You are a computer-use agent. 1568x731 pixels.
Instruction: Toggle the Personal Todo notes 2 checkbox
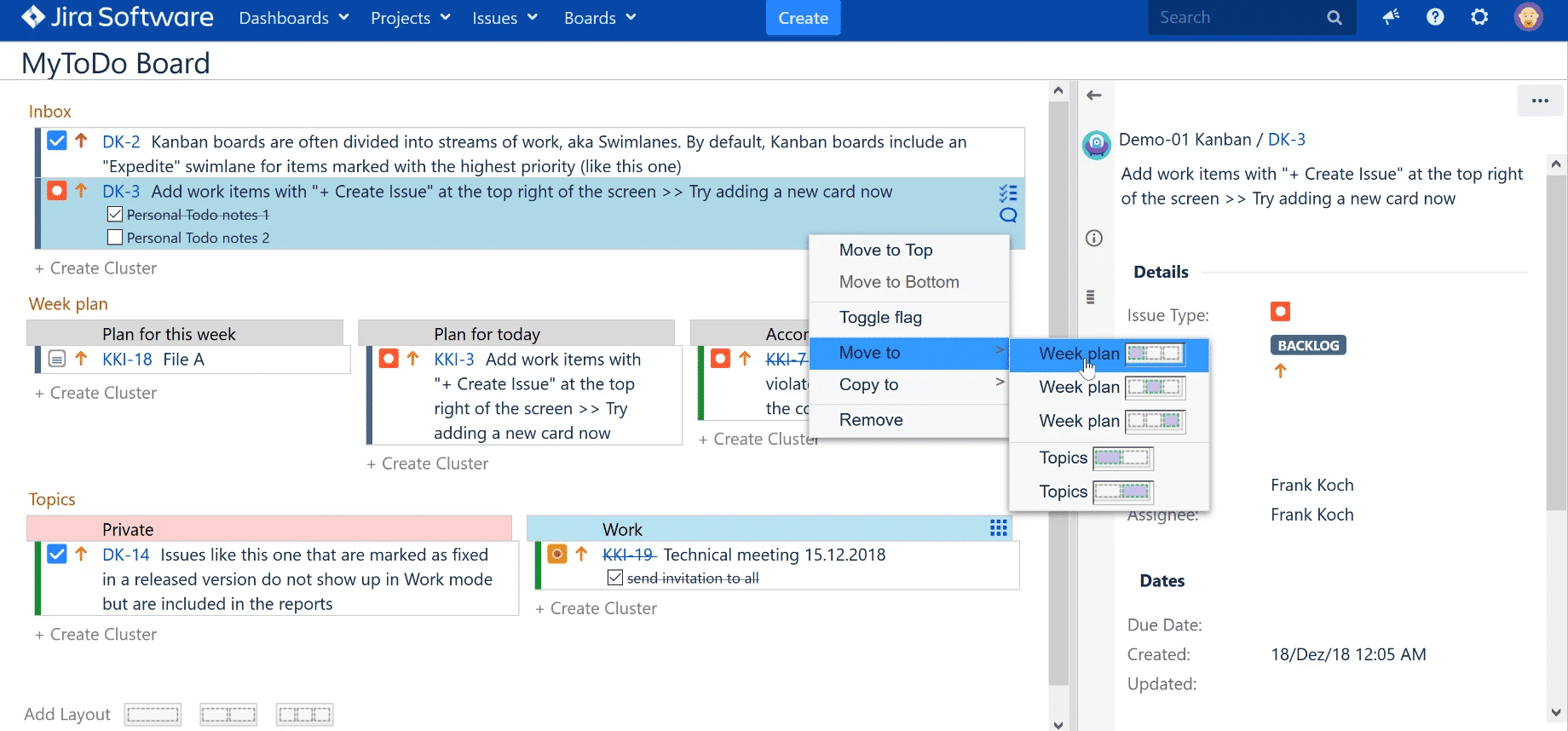[115, 238]
